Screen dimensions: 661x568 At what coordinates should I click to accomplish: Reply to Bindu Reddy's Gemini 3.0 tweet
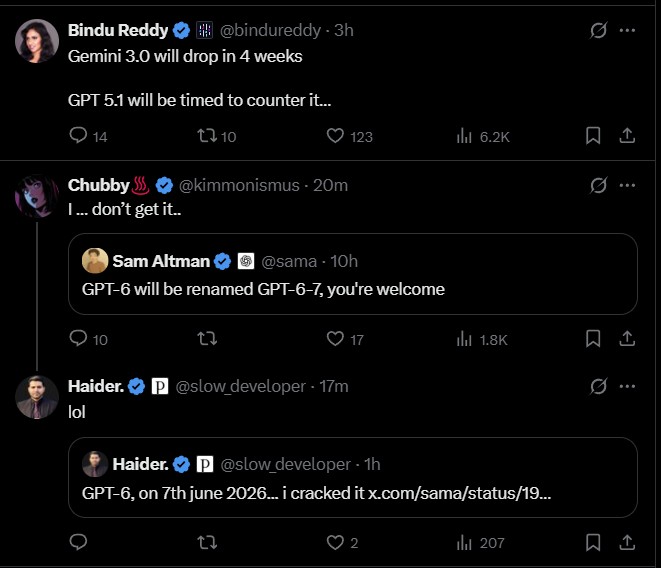coord(80,136)
